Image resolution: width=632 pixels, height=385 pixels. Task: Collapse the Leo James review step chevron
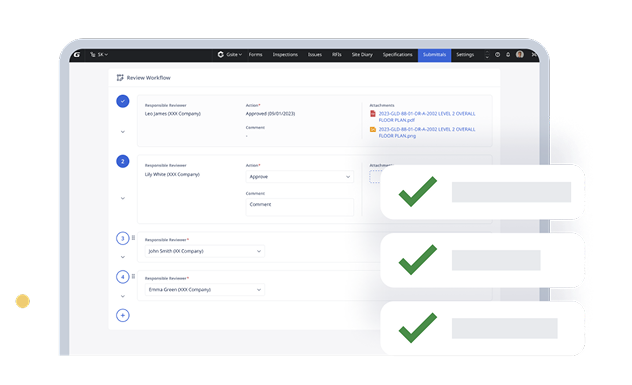click(x=123, y=132)
